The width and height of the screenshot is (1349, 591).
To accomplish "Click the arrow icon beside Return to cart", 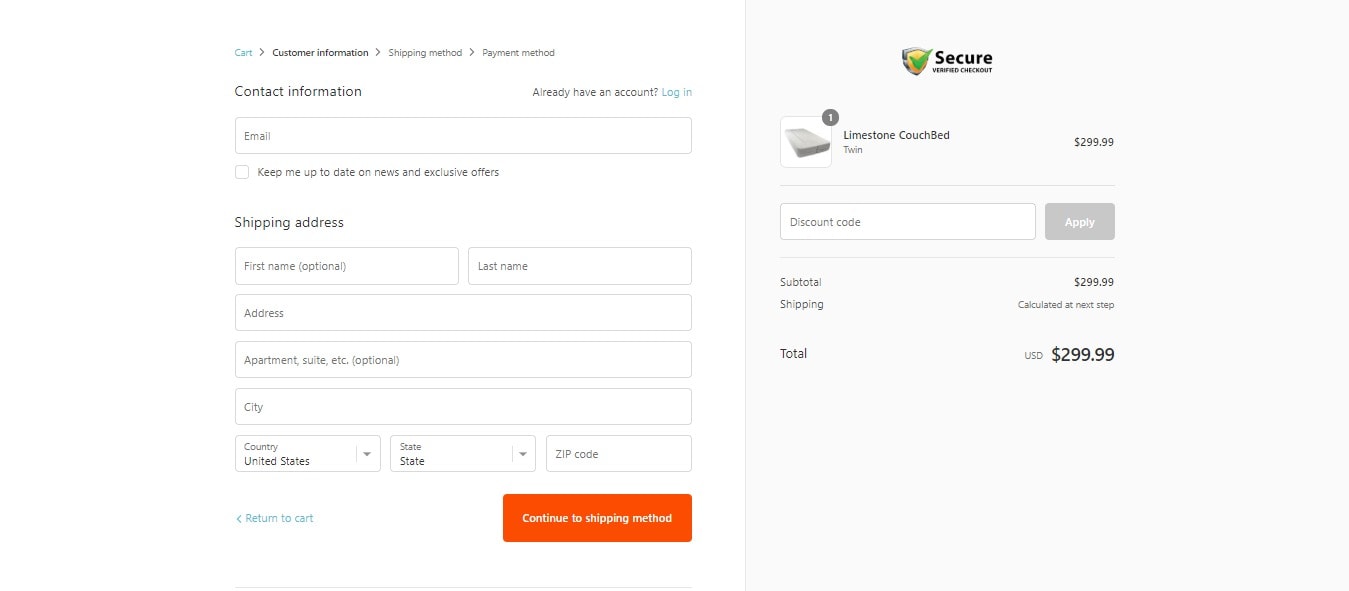I will click(239, 519).
